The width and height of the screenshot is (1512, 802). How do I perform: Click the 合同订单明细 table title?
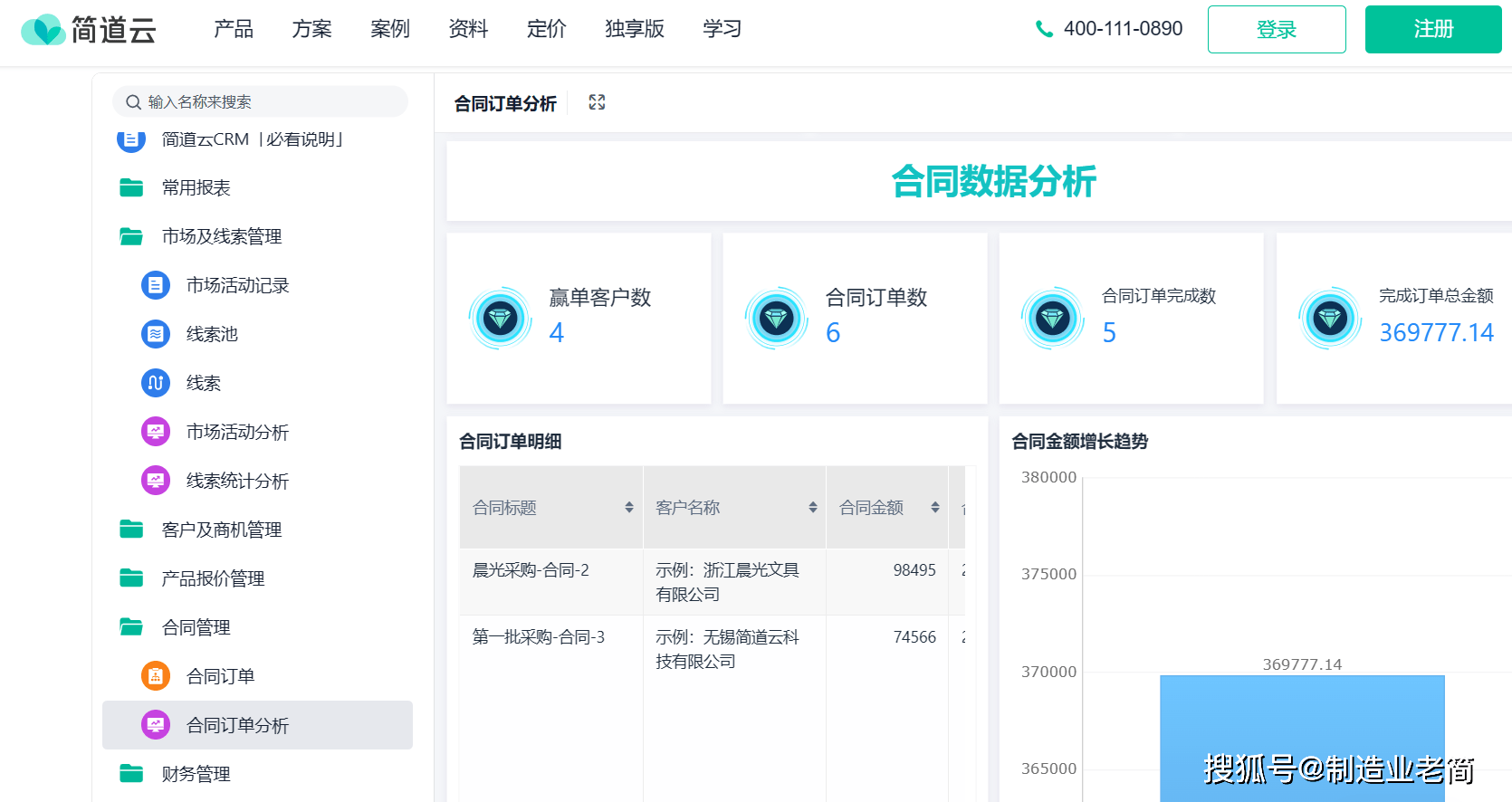(511, 441)
